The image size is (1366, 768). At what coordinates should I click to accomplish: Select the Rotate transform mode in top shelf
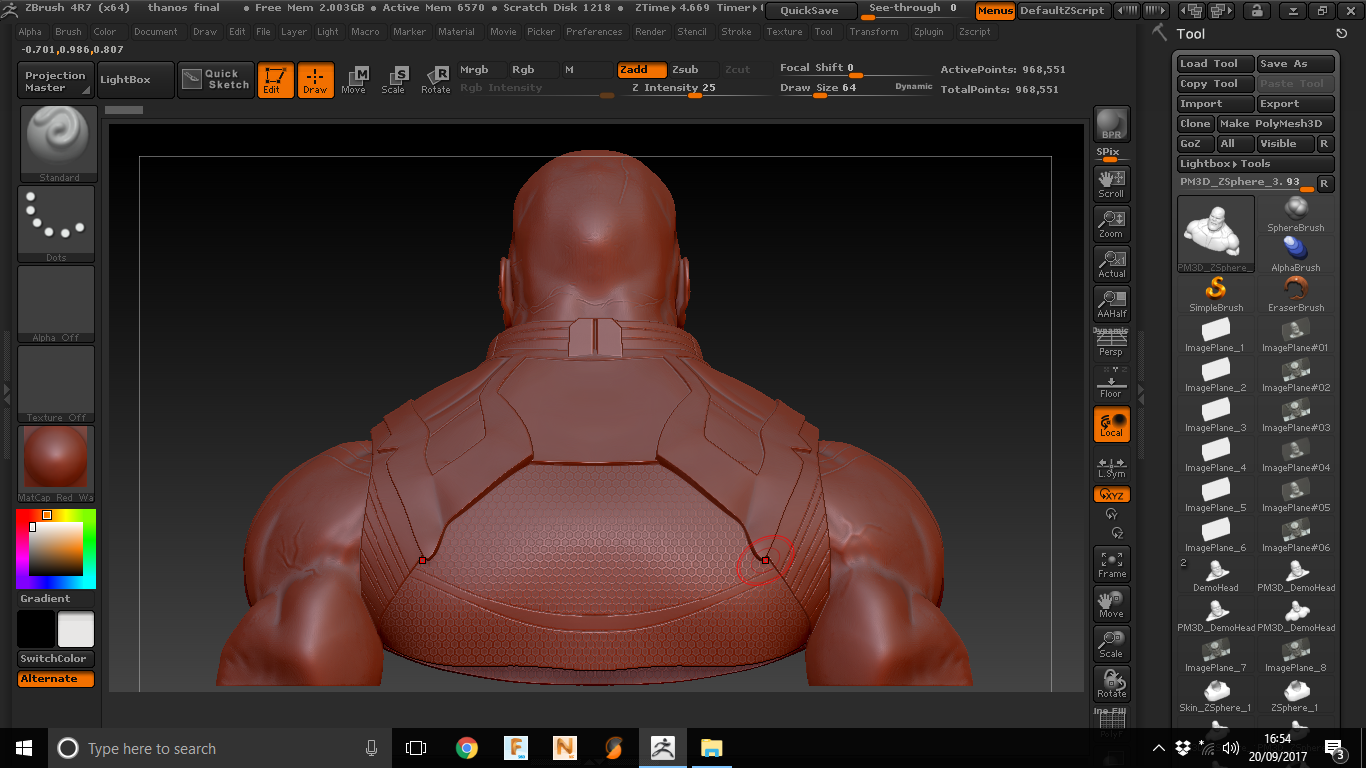(435, 80)
